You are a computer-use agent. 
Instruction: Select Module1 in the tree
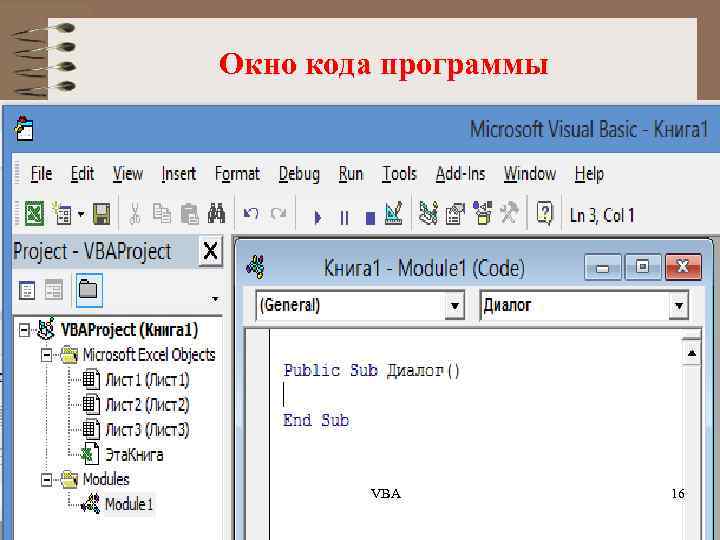tap(129, 504)
